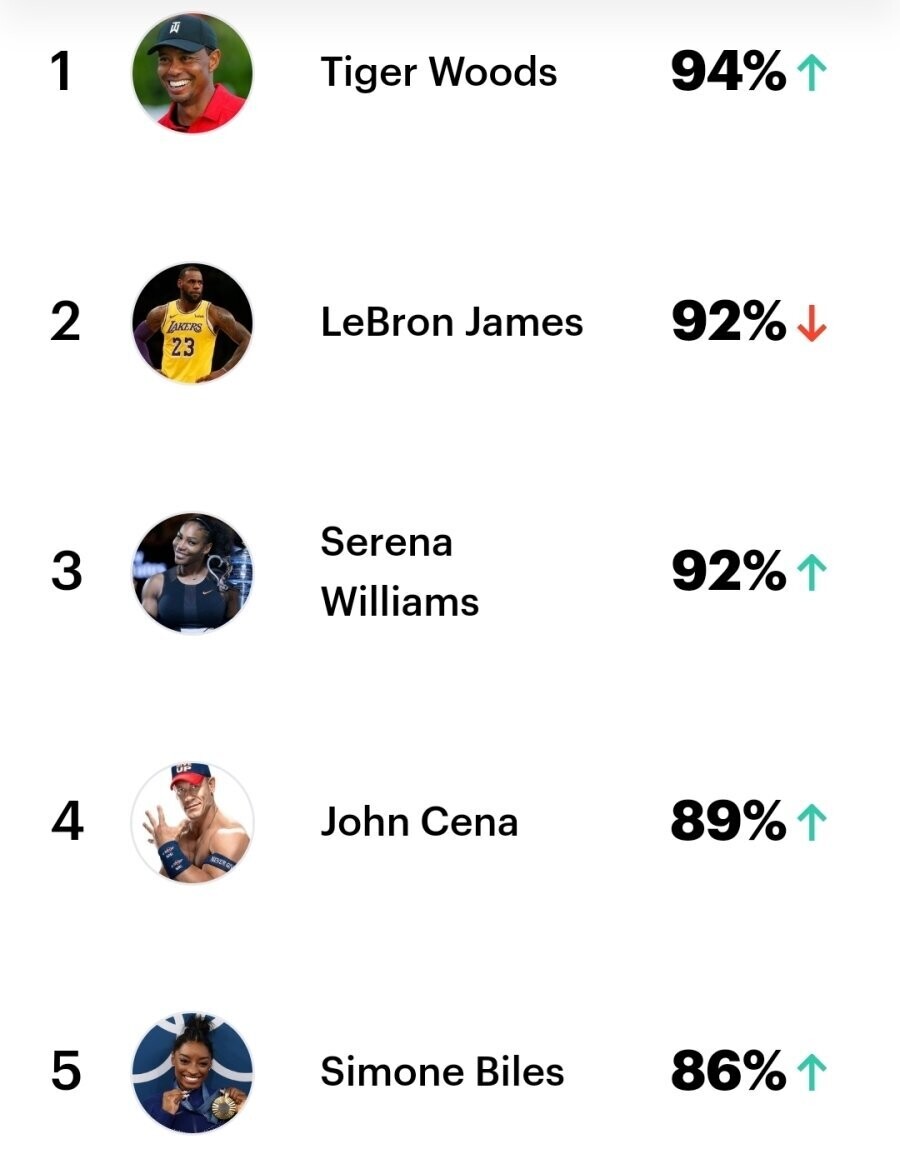Click the Simone Biles name
Screen dimensions: 900x1164
pyautogui.click(x=442, y=1073)
